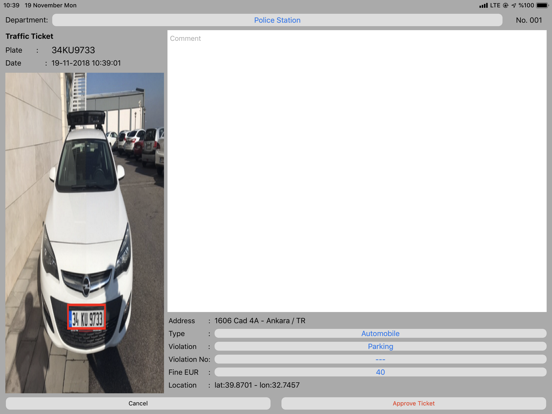Open the Police Station department selector
This screenshot has width=552, height=414.
coord(277,20)
